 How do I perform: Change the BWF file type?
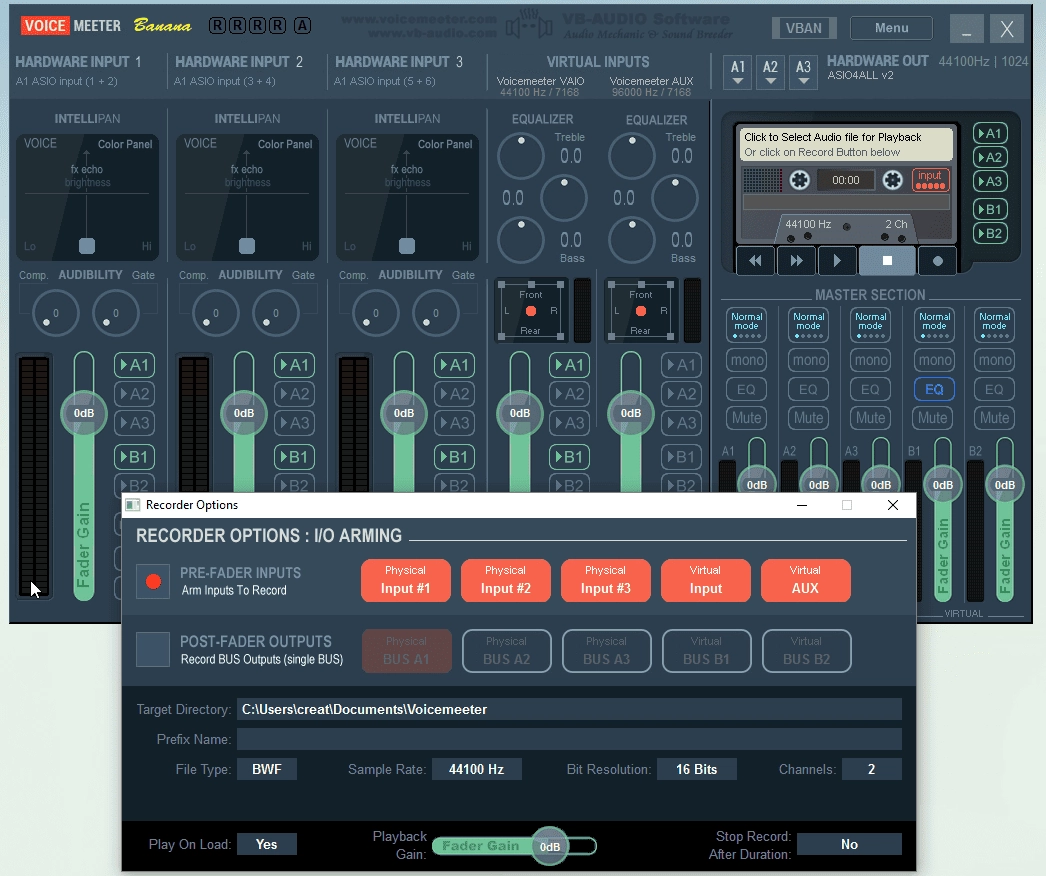tap(266, 769)
